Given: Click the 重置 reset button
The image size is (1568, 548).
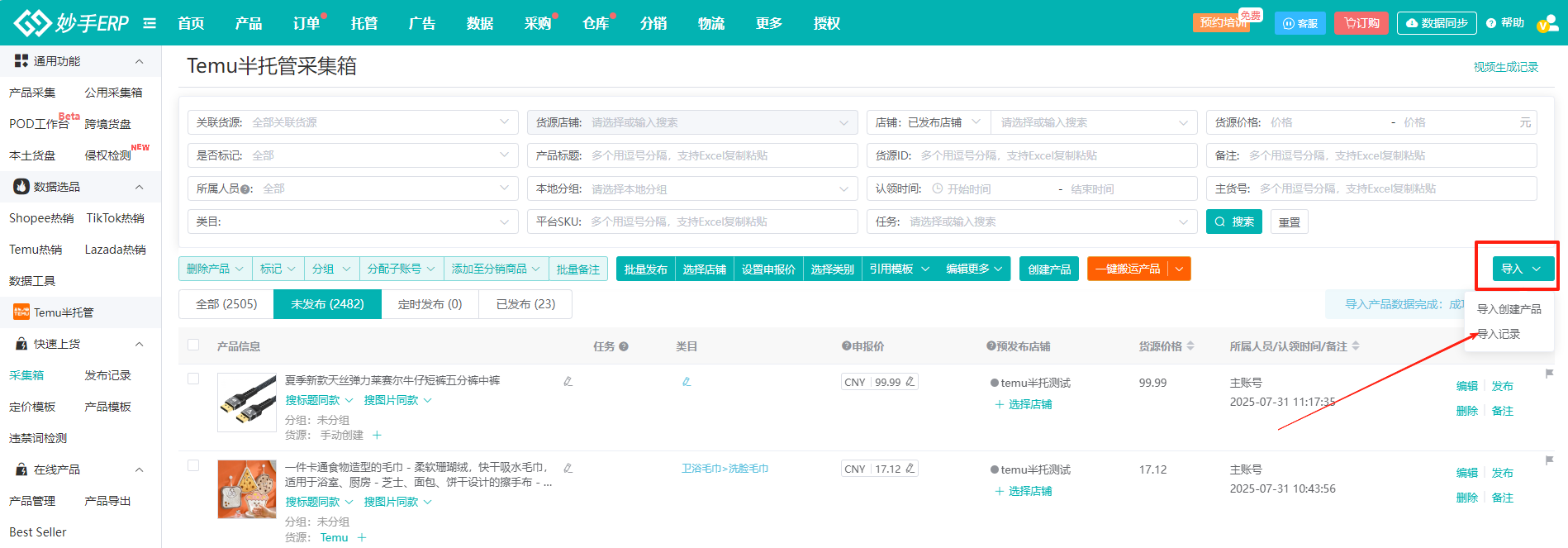Looking at the screenshot, I should 1289,222.
